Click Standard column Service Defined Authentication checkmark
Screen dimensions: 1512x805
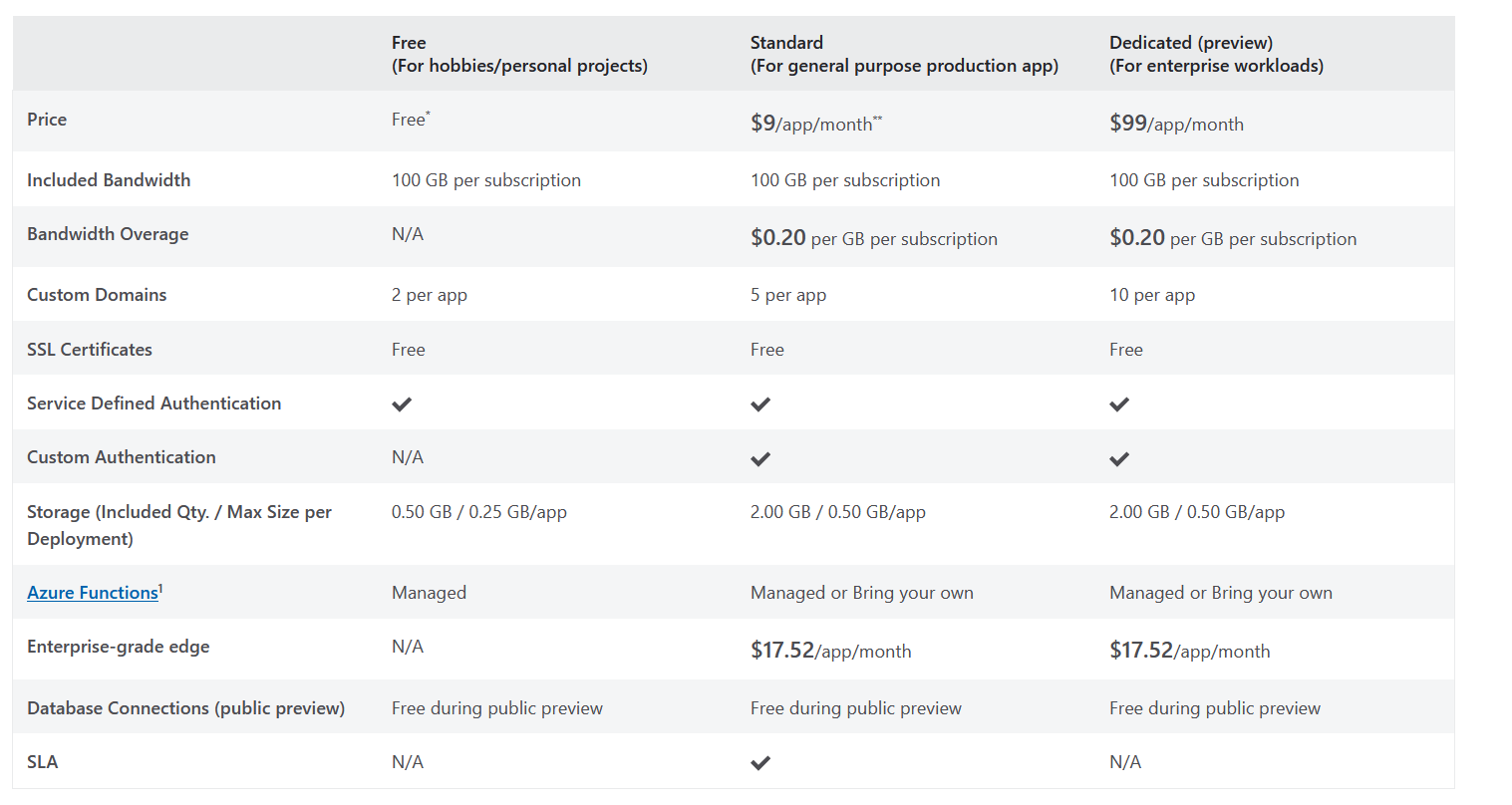pyautogui.click(x=760, y=404)
